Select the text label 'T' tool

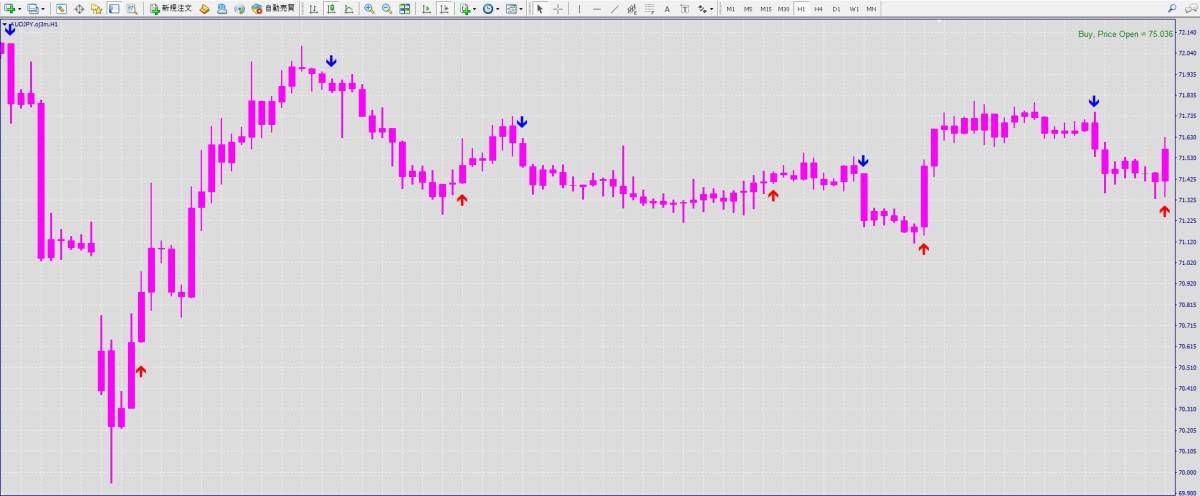pos(684,9)
